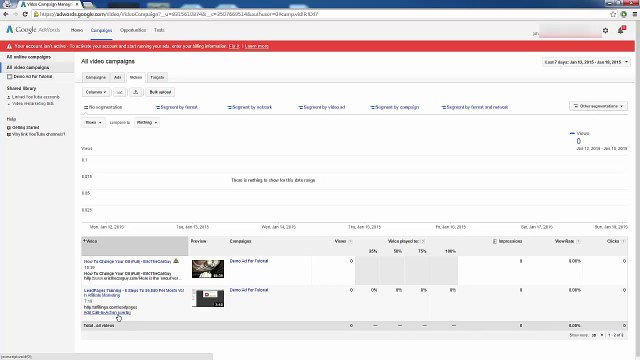Click the Views column help icon
Screen dimensions: 640x360
coord(350,241)
